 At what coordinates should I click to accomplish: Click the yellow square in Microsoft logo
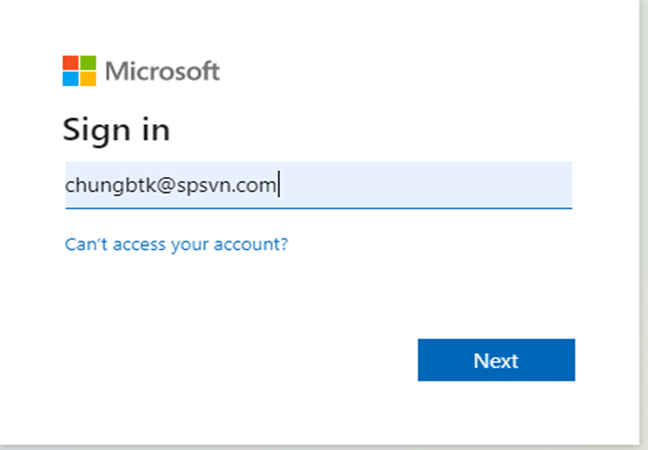coord(87,79)
